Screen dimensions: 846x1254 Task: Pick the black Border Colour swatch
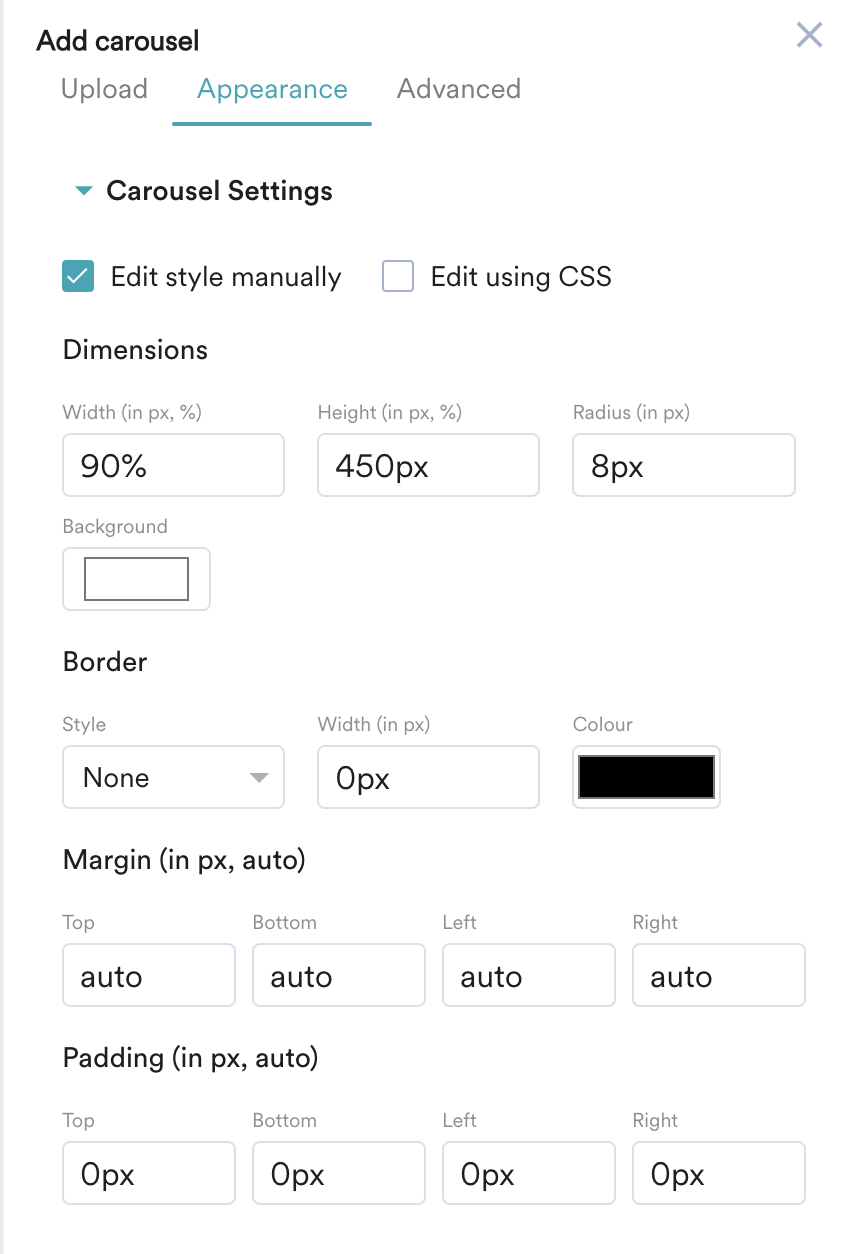pos(646,777)
